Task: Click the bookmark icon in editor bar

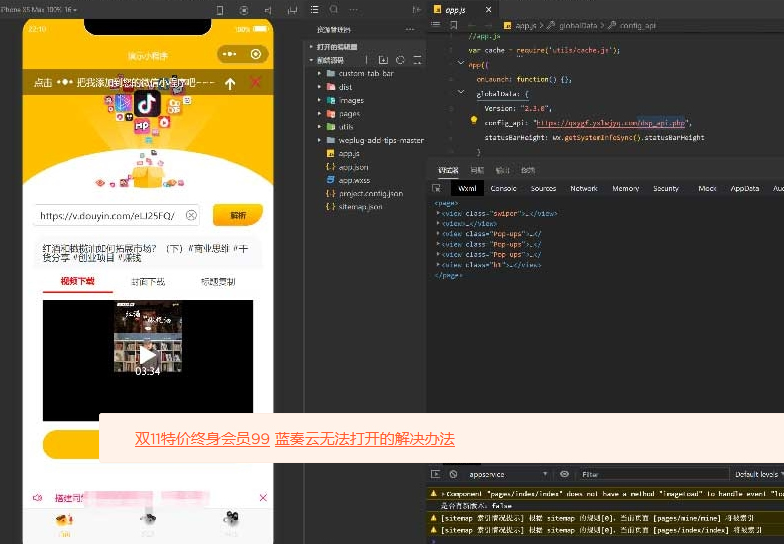Action: [x=454, y=24]
